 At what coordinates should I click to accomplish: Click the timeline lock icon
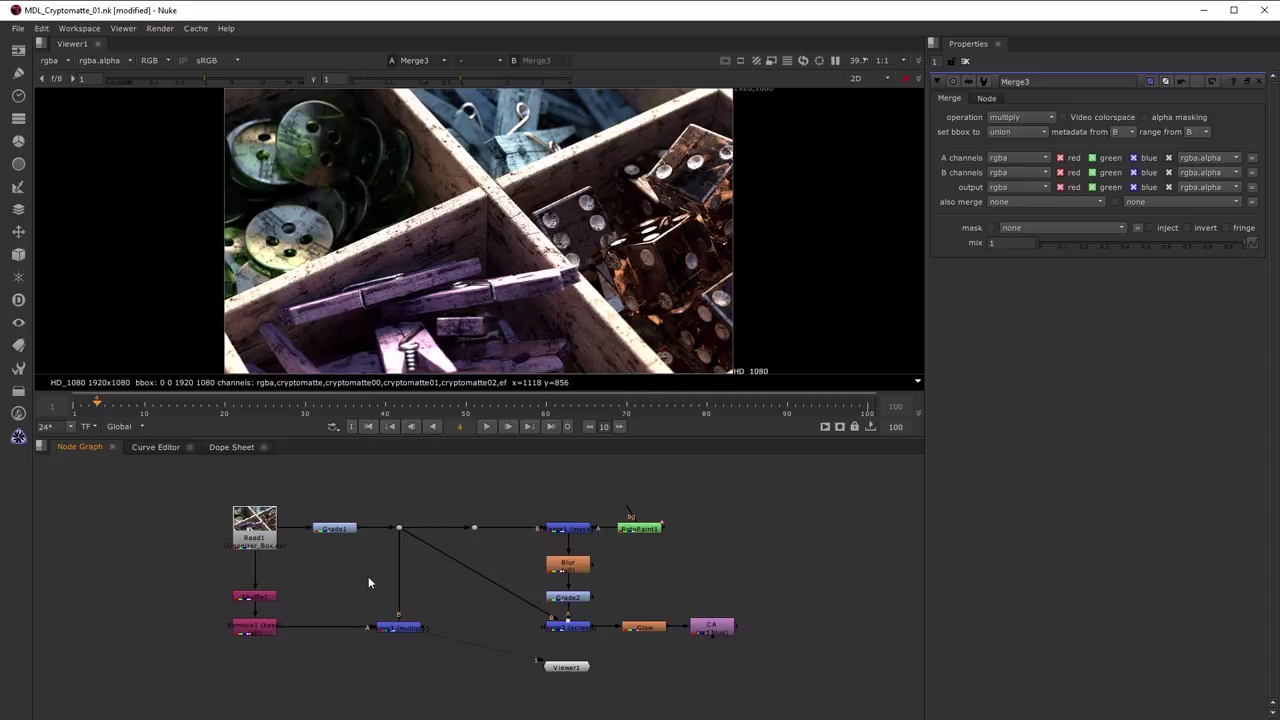click(x=854, y=426)
